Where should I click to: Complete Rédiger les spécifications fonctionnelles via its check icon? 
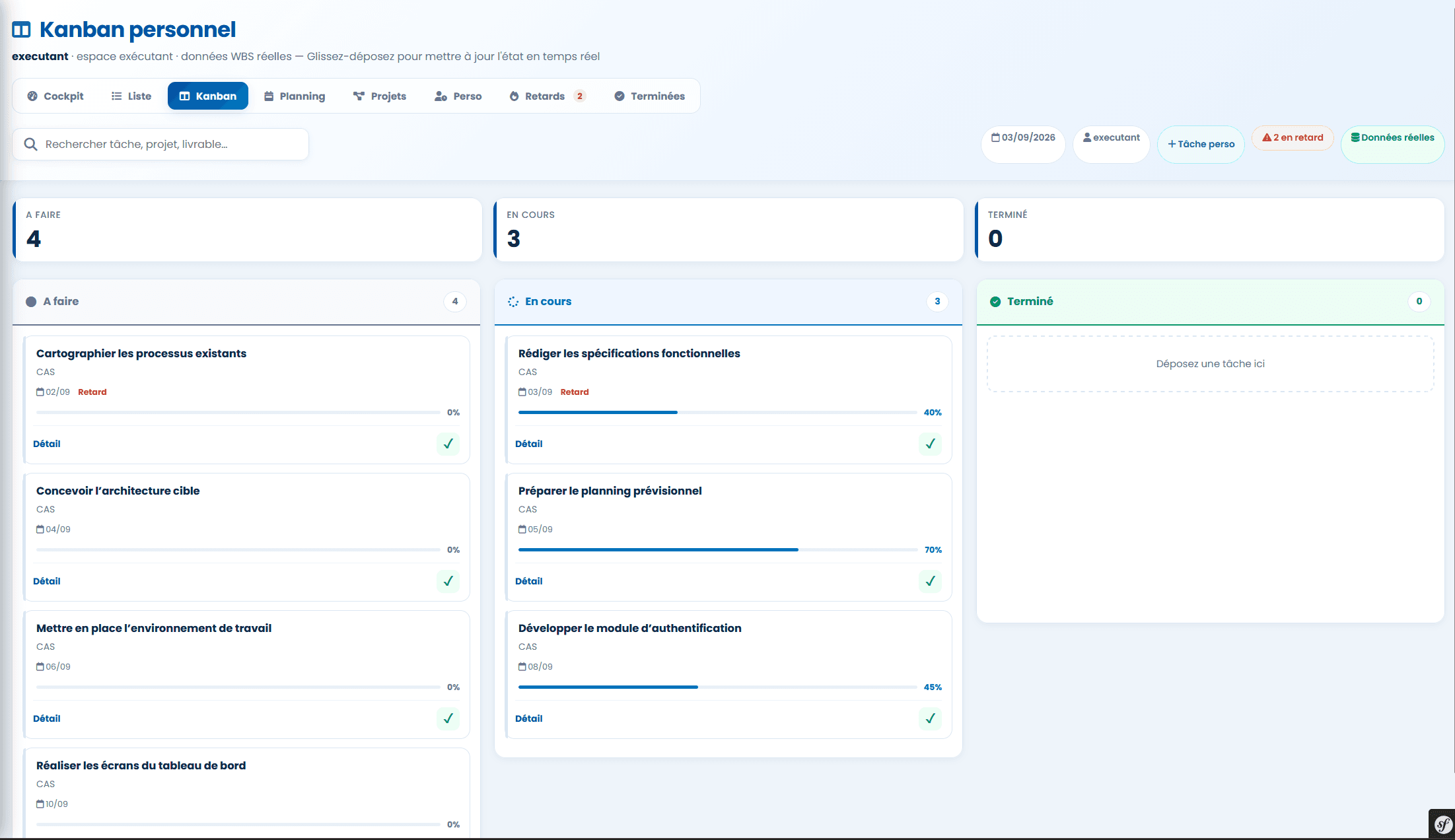pyautogui.click(x=930, y=444)
